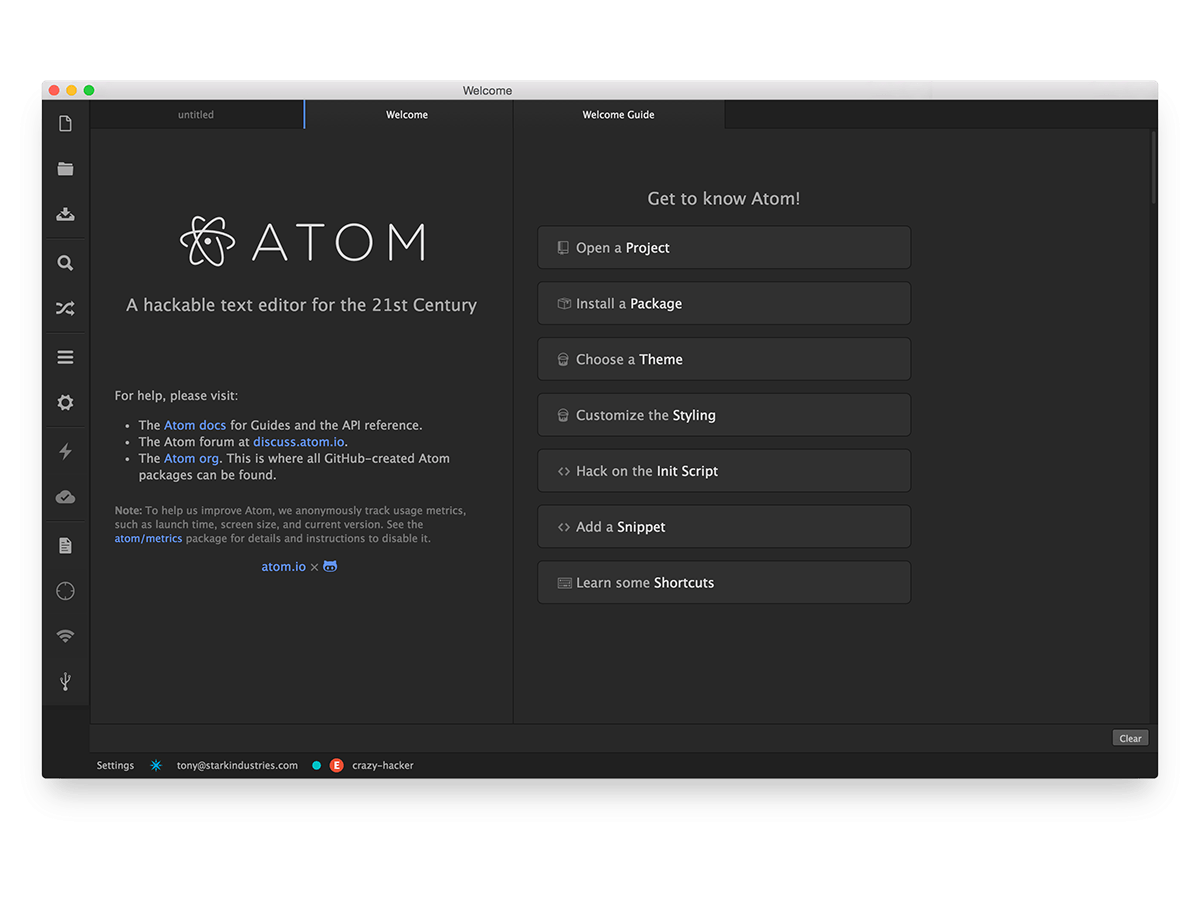The height and width of the screenshot is (900, 1200).
Task: Expand the Learn some Shortcuts section
Action: tap(724, 583)
